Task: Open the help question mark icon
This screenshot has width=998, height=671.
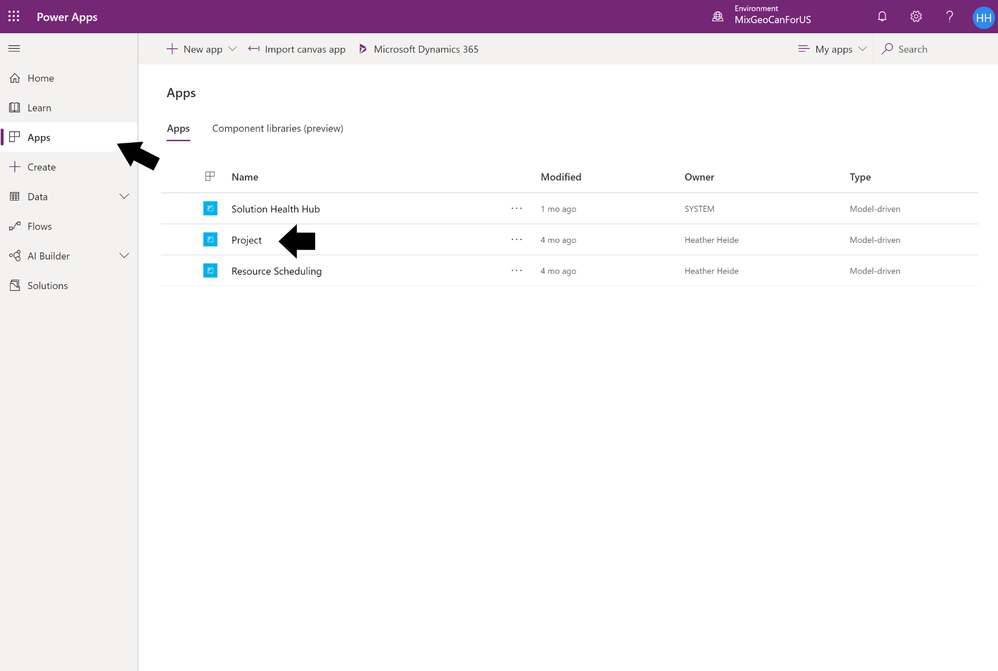Action: 950,17
